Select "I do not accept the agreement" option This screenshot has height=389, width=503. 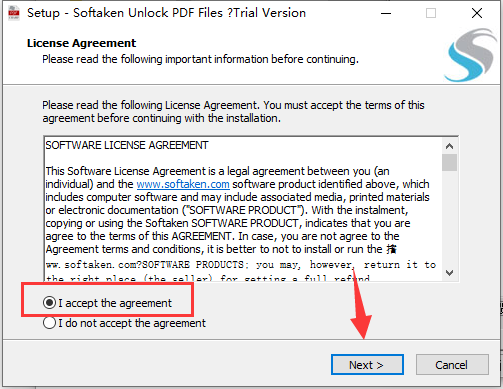49,323
